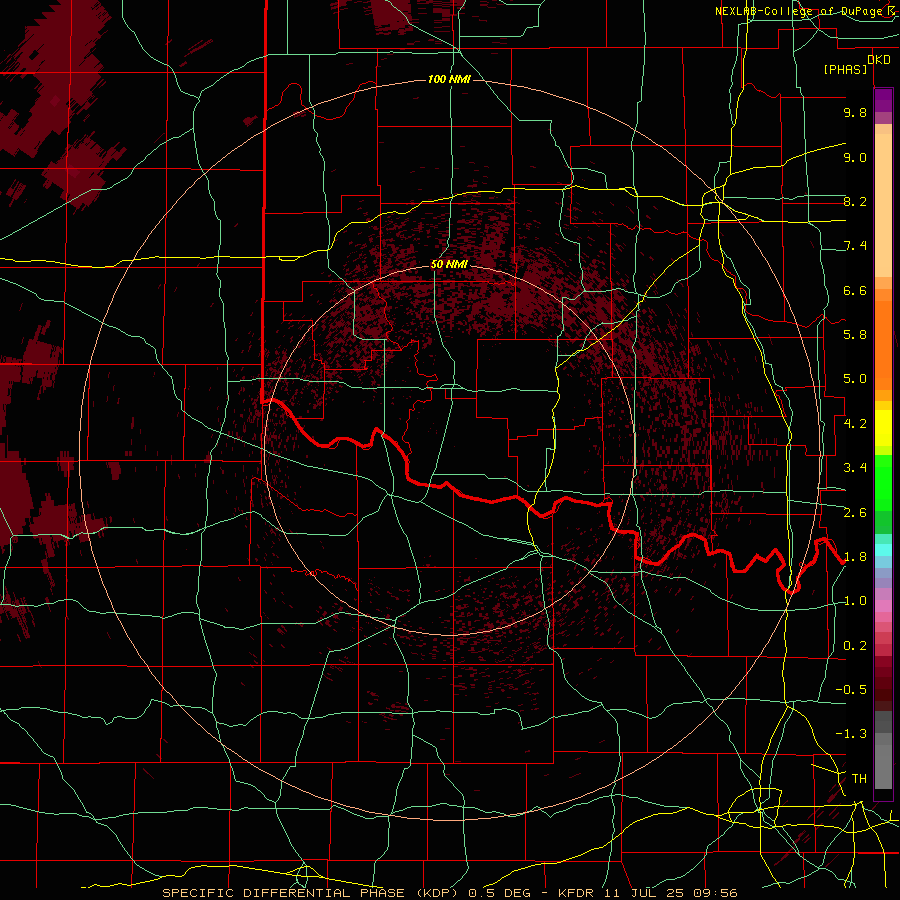
Task: Click the 6.6 legend value
Action: tap(855, 290)
